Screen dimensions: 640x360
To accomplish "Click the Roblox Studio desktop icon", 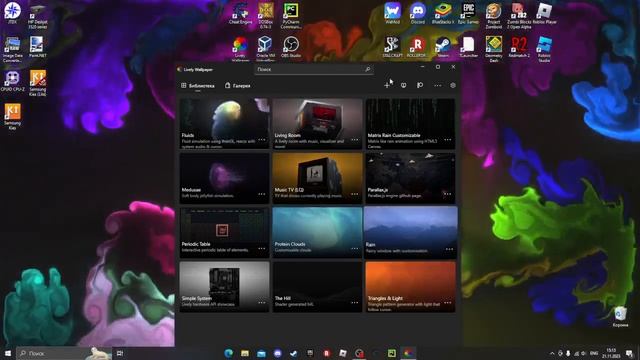I will pyautogui.click(x=544, y=49).
